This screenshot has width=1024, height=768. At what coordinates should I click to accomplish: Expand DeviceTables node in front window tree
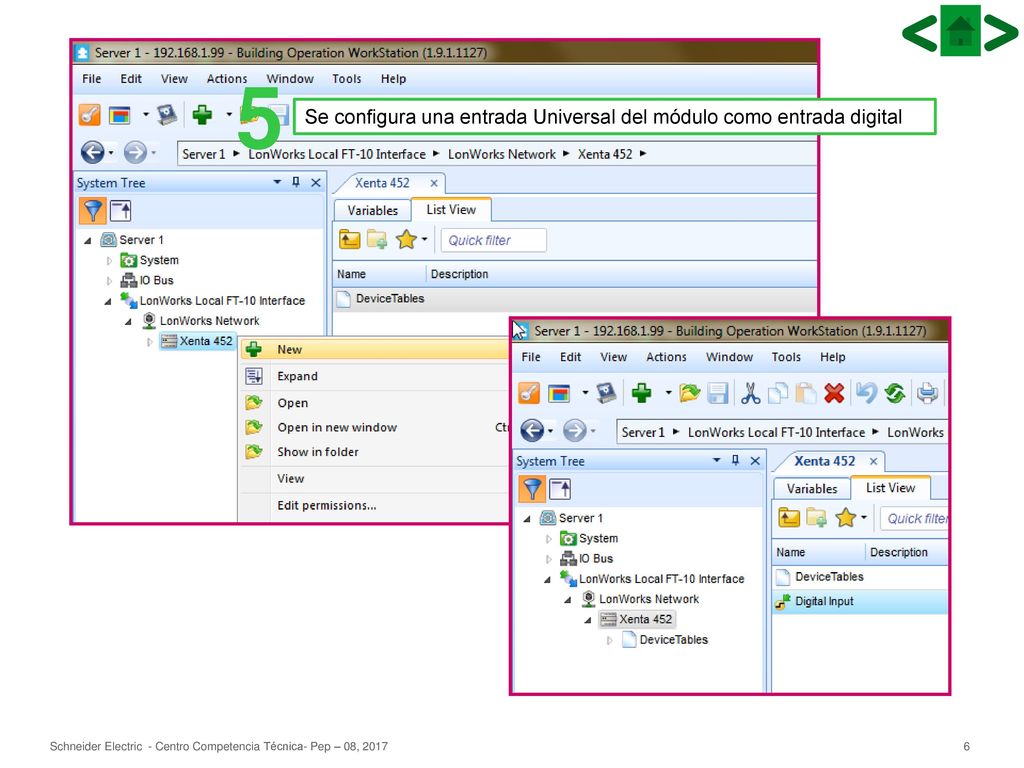point(609,641)
